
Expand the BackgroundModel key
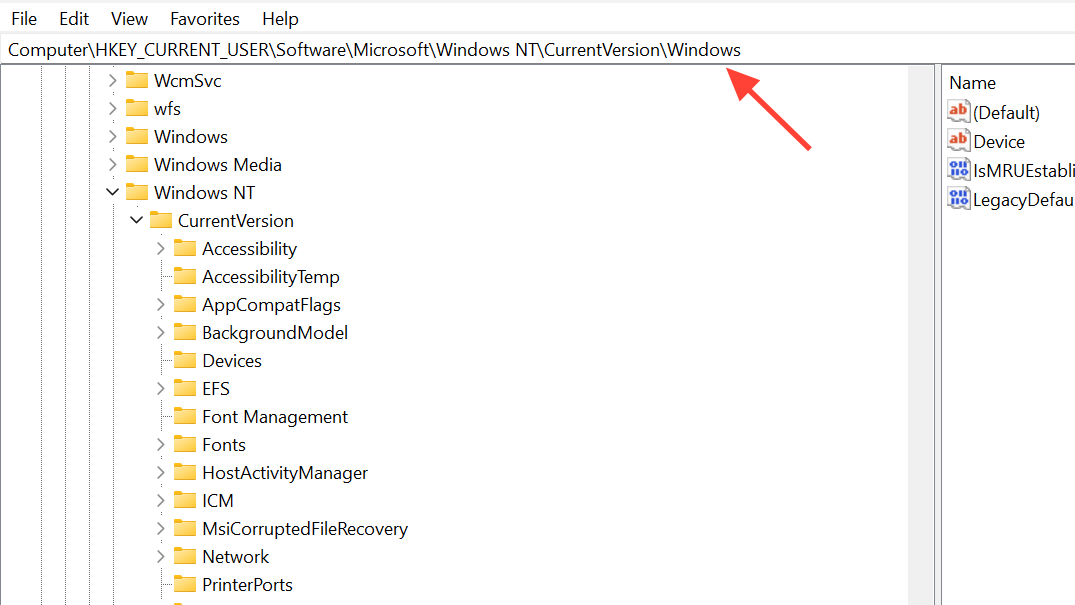[160, 333]
